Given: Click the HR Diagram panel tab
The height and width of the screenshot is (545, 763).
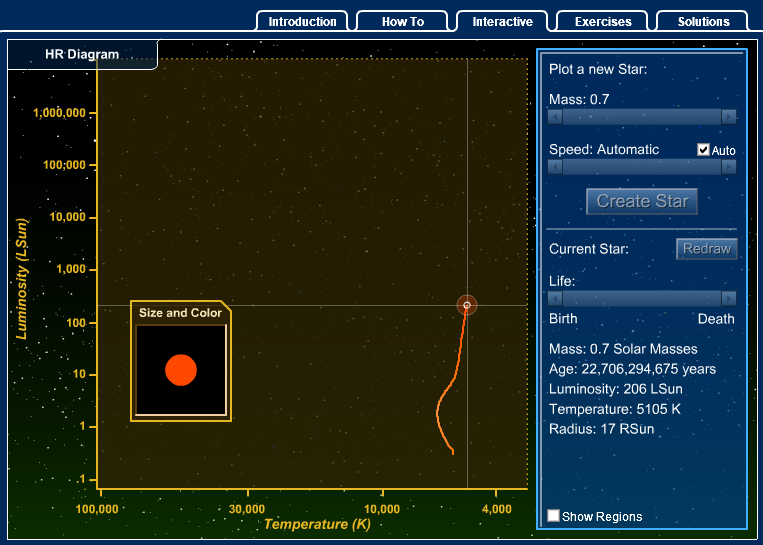Looking at the screenshot, I should coord(82,54).
